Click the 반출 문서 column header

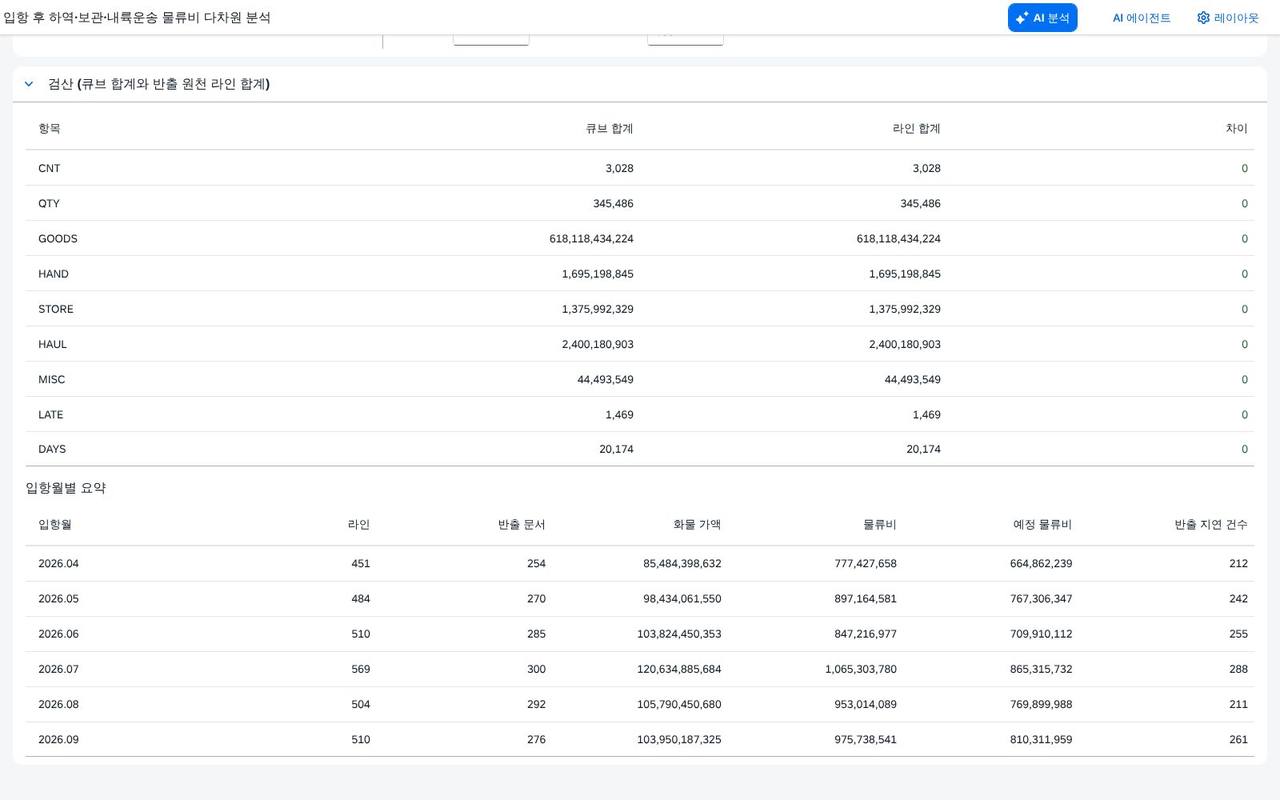pyautogui.click(x=522, y=524)
